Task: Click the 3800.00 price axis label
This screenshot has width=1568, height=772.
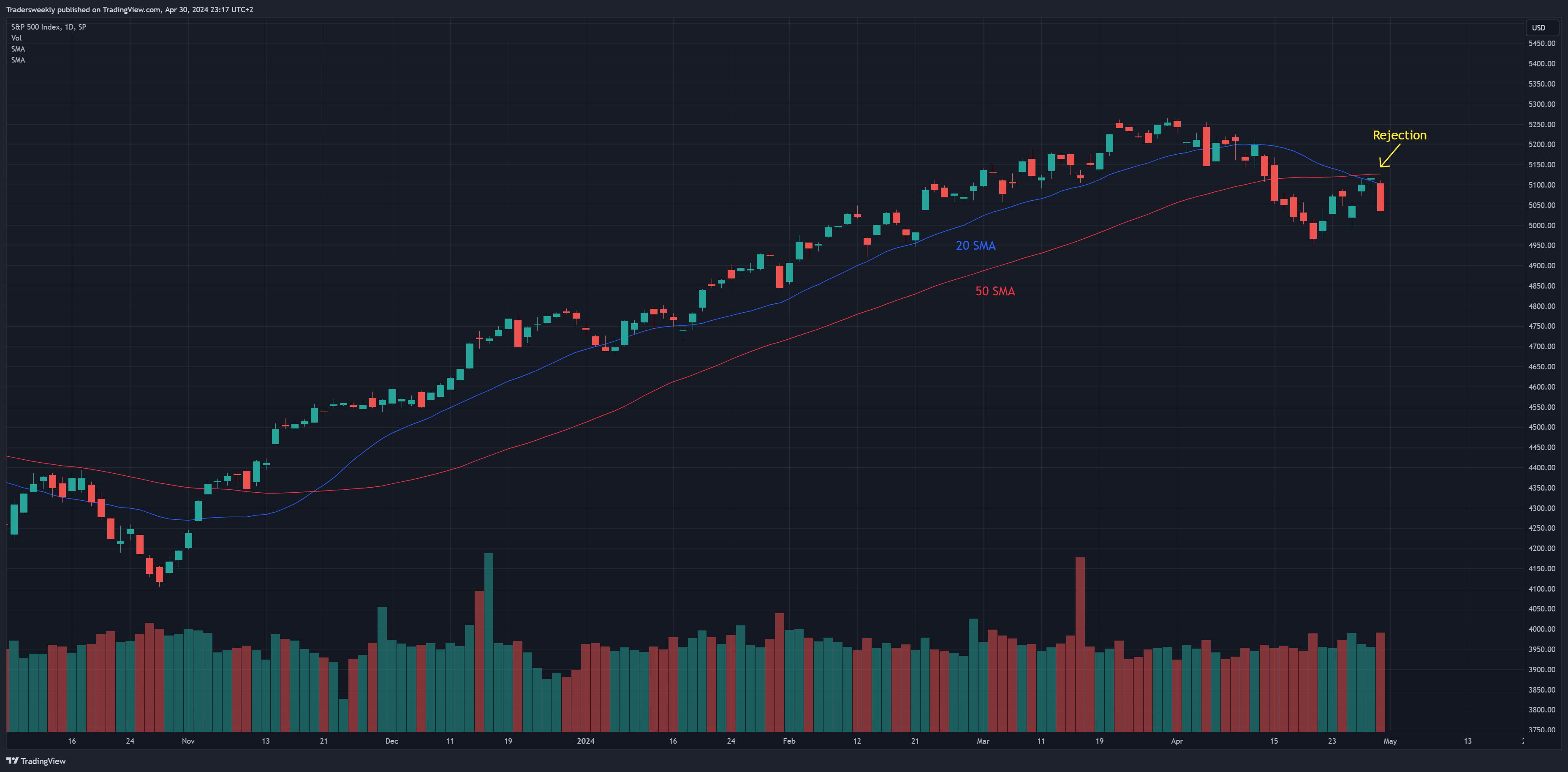Action: [x=1542, y=710]
